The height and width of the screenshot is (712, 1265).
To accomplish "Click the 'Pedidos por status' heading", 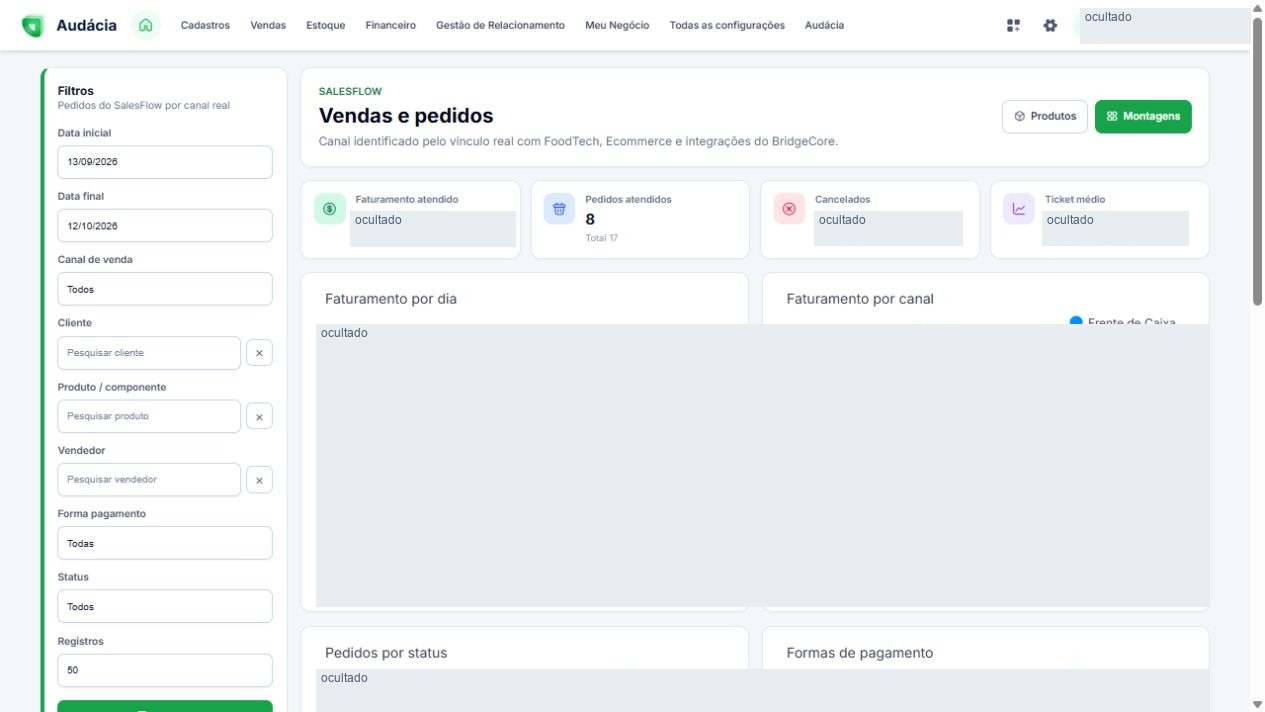I will pos(386,653).
